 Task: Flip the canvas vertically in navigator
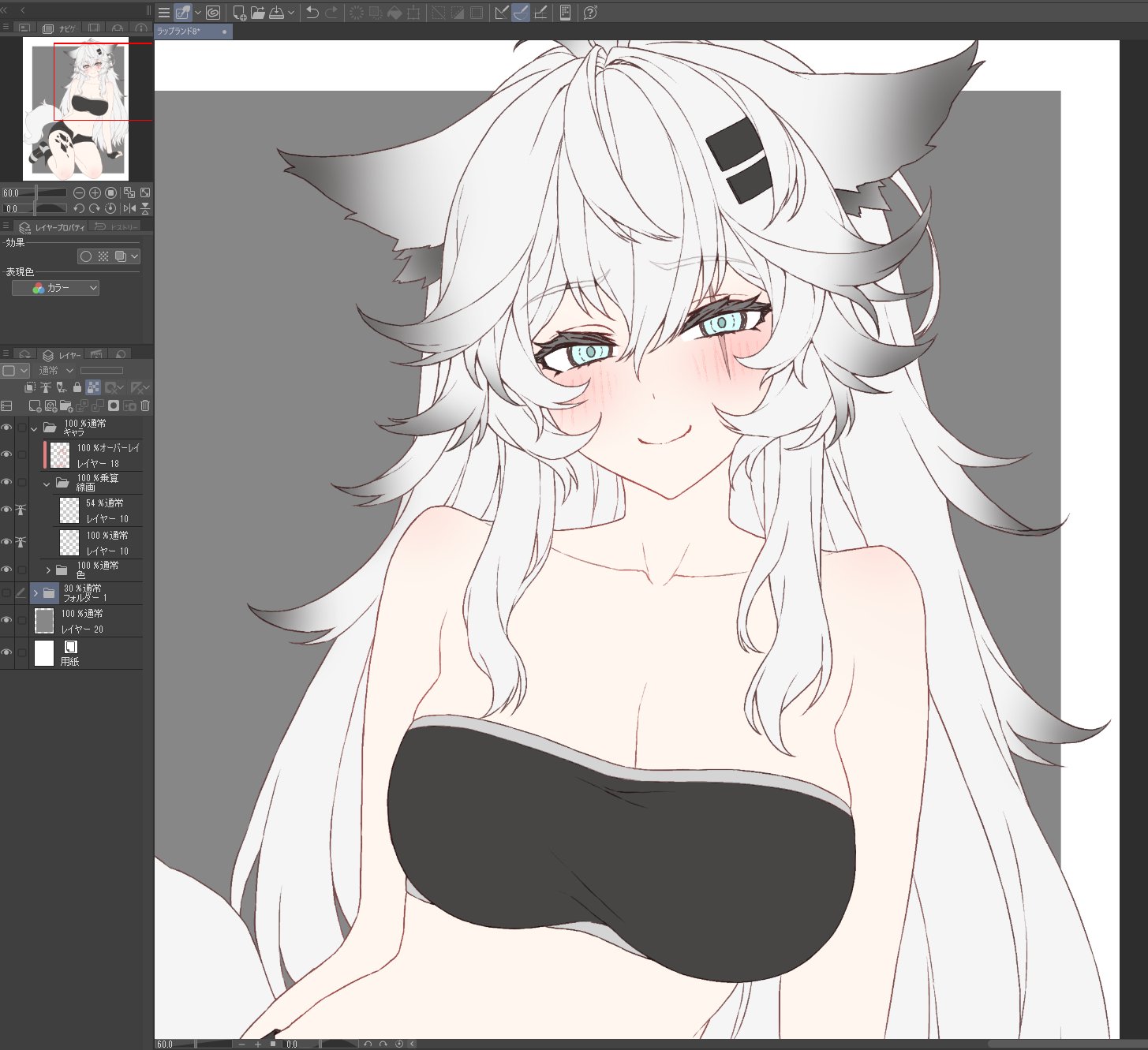click(x=145, y=208)
